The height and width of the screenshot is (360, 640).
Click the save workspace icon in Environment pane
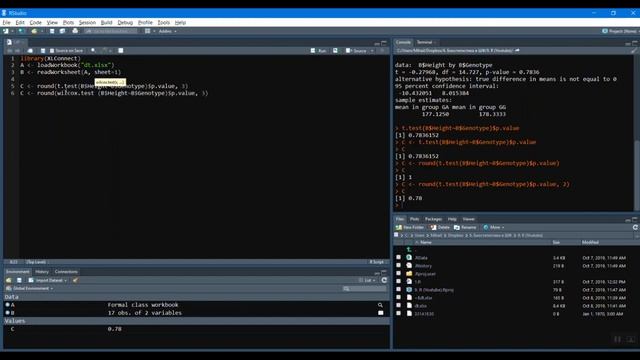tap(19, 280)
